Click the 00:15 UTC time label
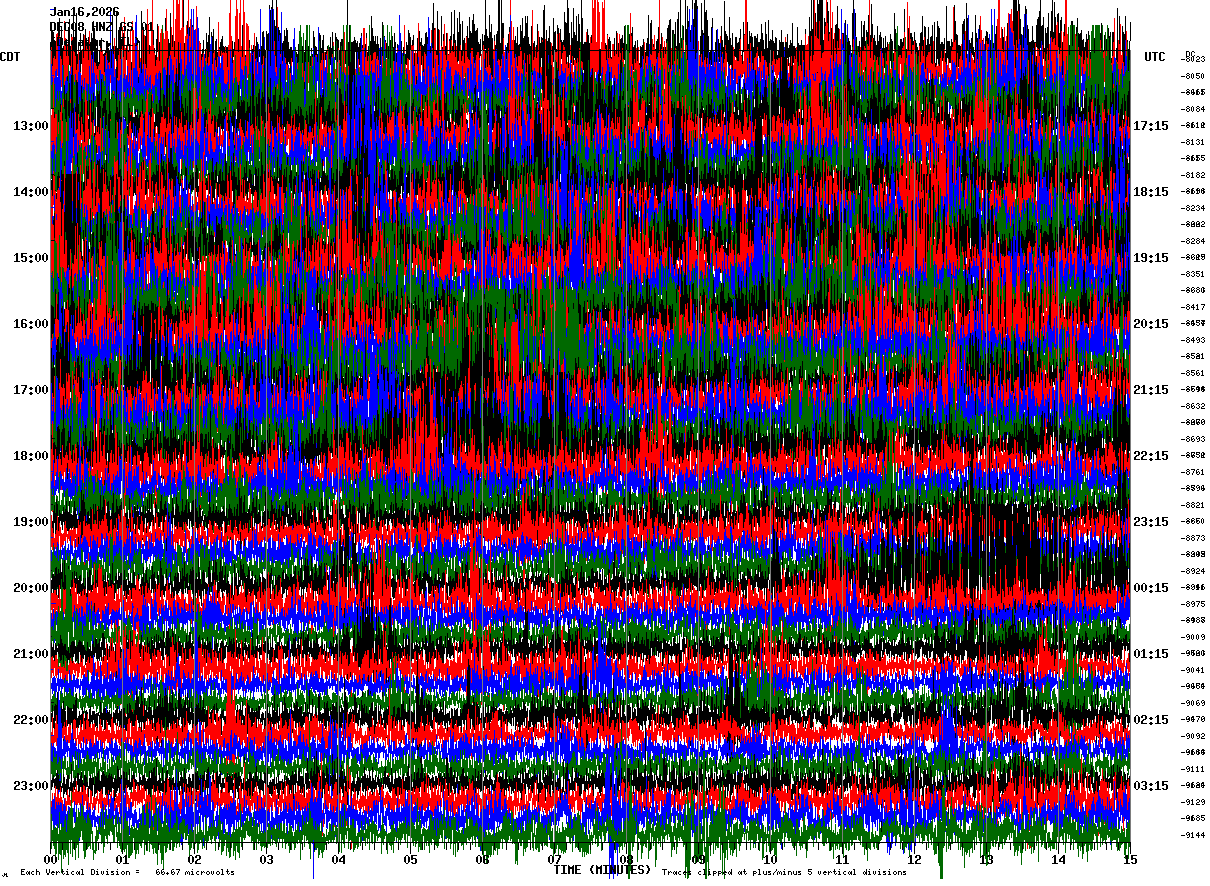This screenshot has width=1210, height=886. (x=1151, y=588)
